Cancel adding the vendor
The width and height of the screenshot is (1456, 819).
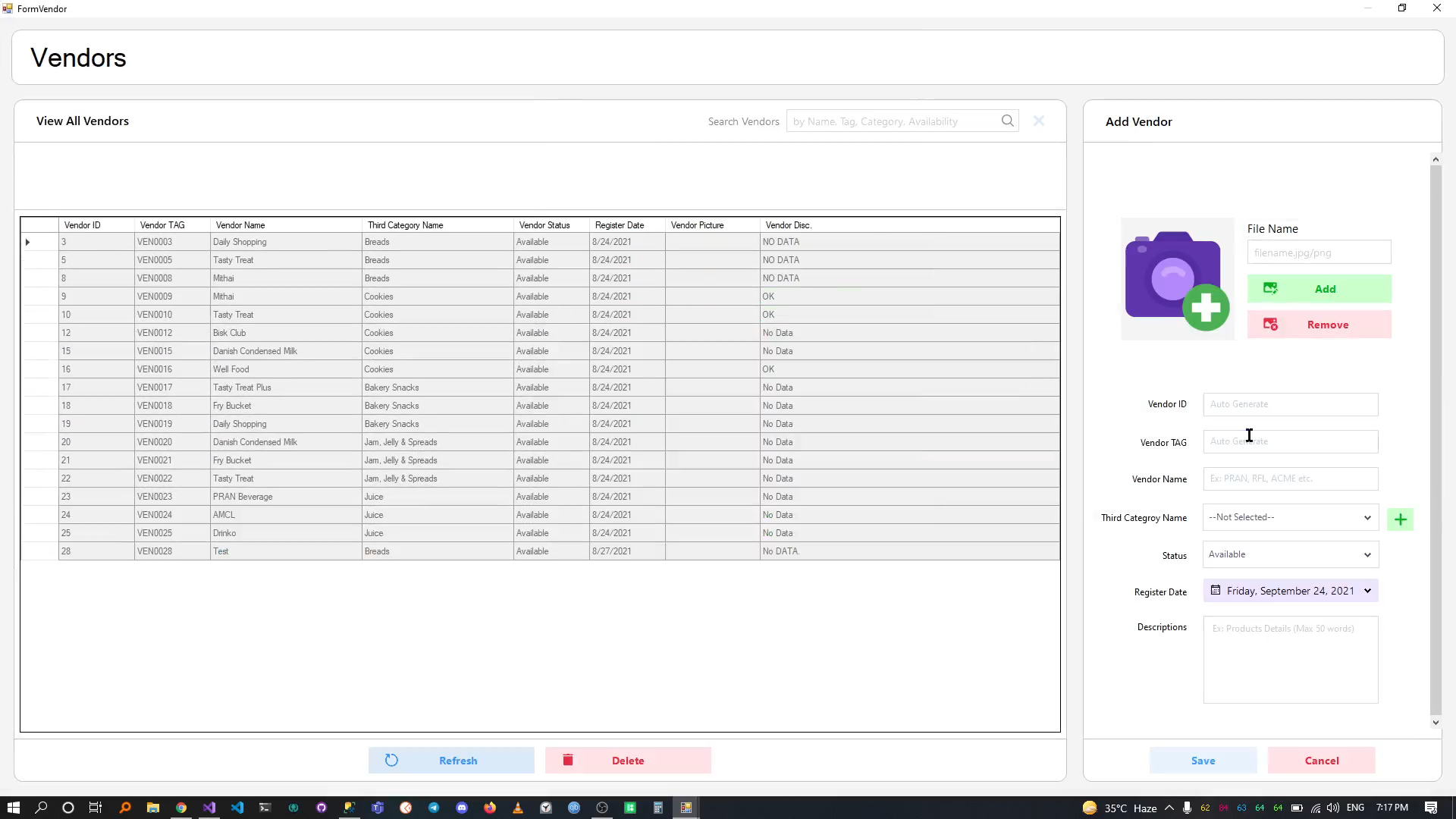[1321, 761]
